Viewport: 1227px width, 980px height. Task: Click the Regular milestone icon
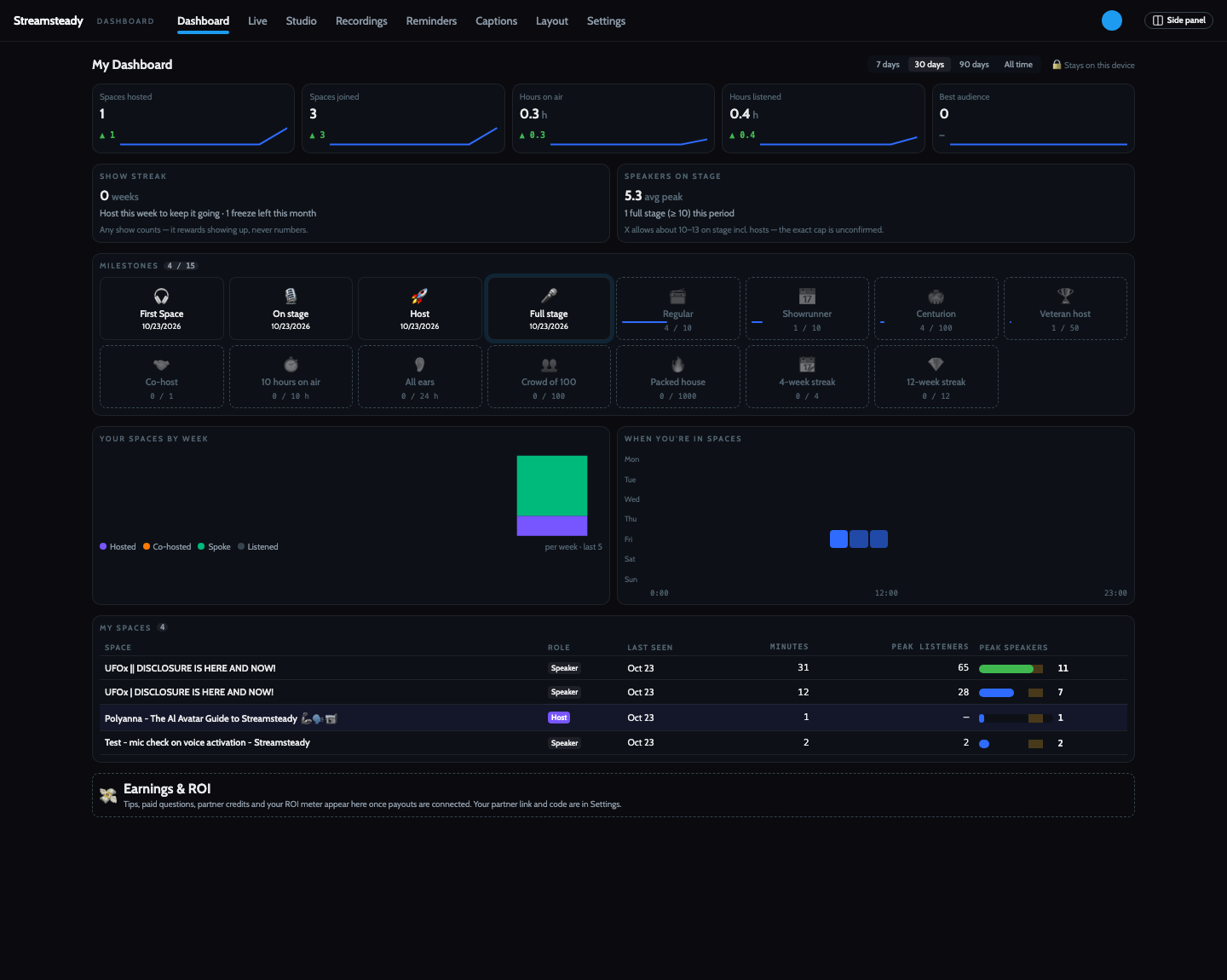(677, 296)
